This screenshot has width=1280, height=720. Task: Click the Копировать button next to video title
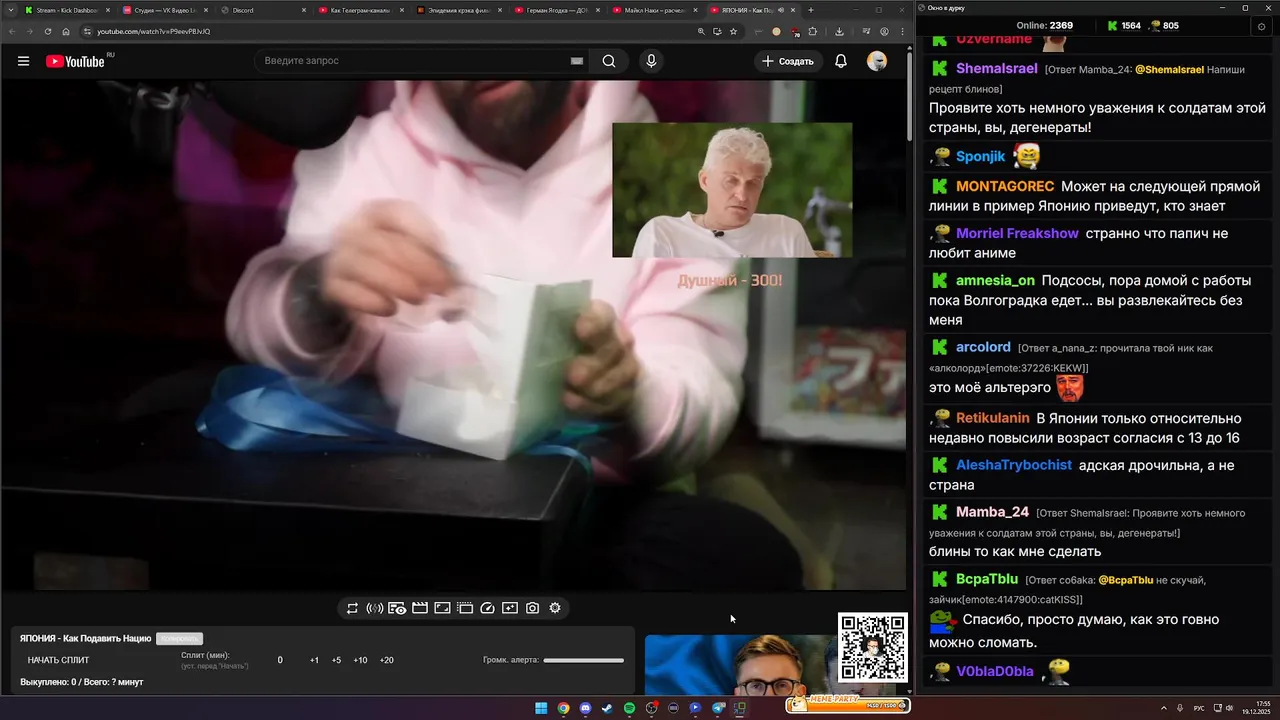click(x=179, y=638)
